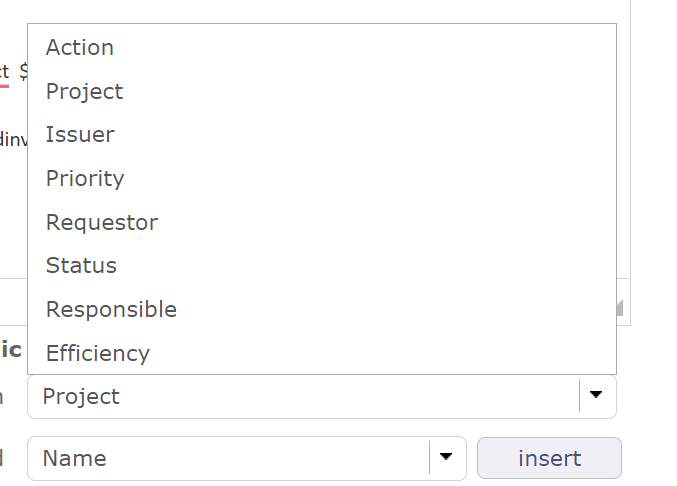Choose the Project option in the open list
The height and width of the screenshot is (486, 677).
(85, 92)
